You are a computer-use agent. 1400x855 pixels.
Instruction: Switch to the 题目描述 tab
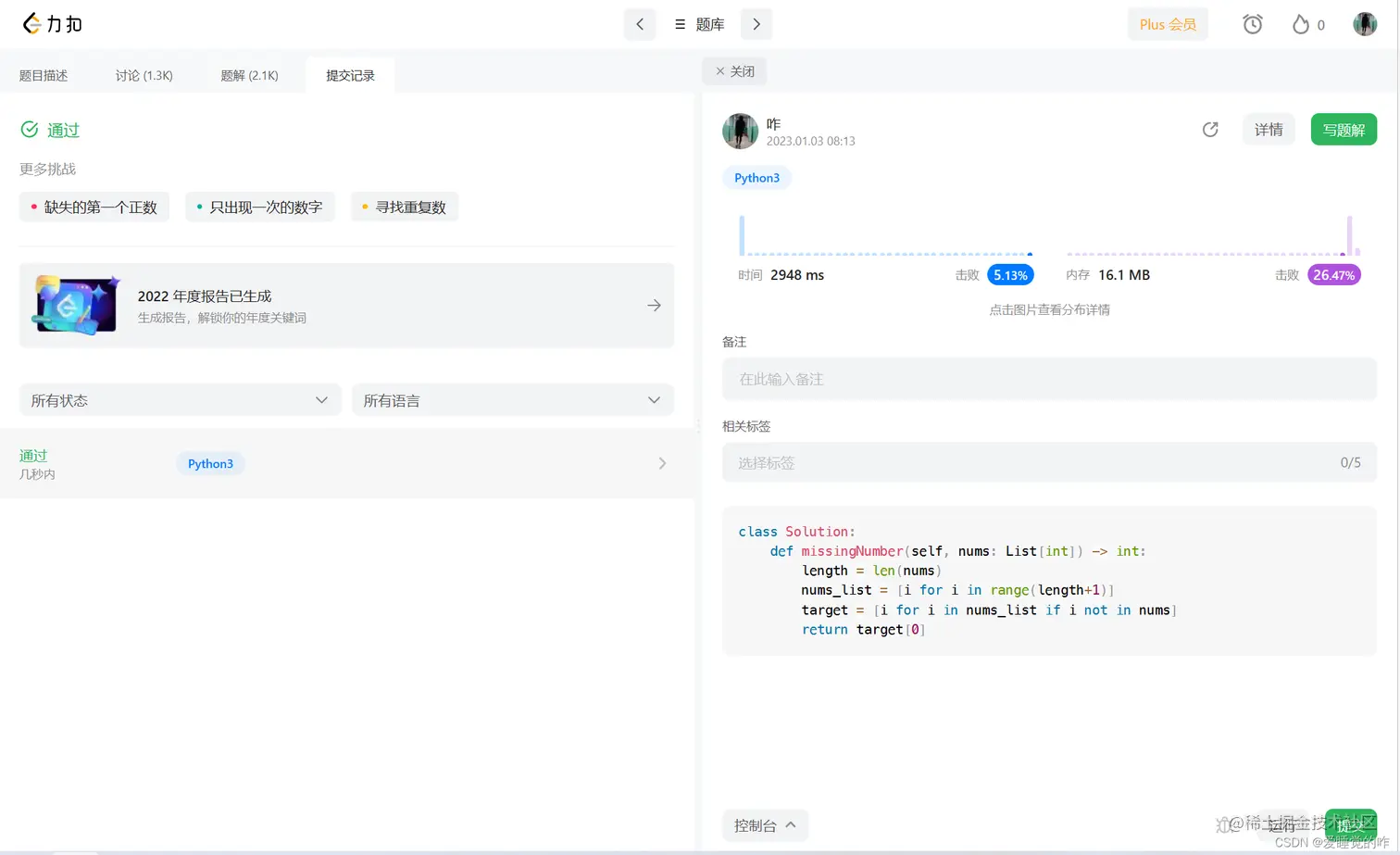tap(44, 76)
